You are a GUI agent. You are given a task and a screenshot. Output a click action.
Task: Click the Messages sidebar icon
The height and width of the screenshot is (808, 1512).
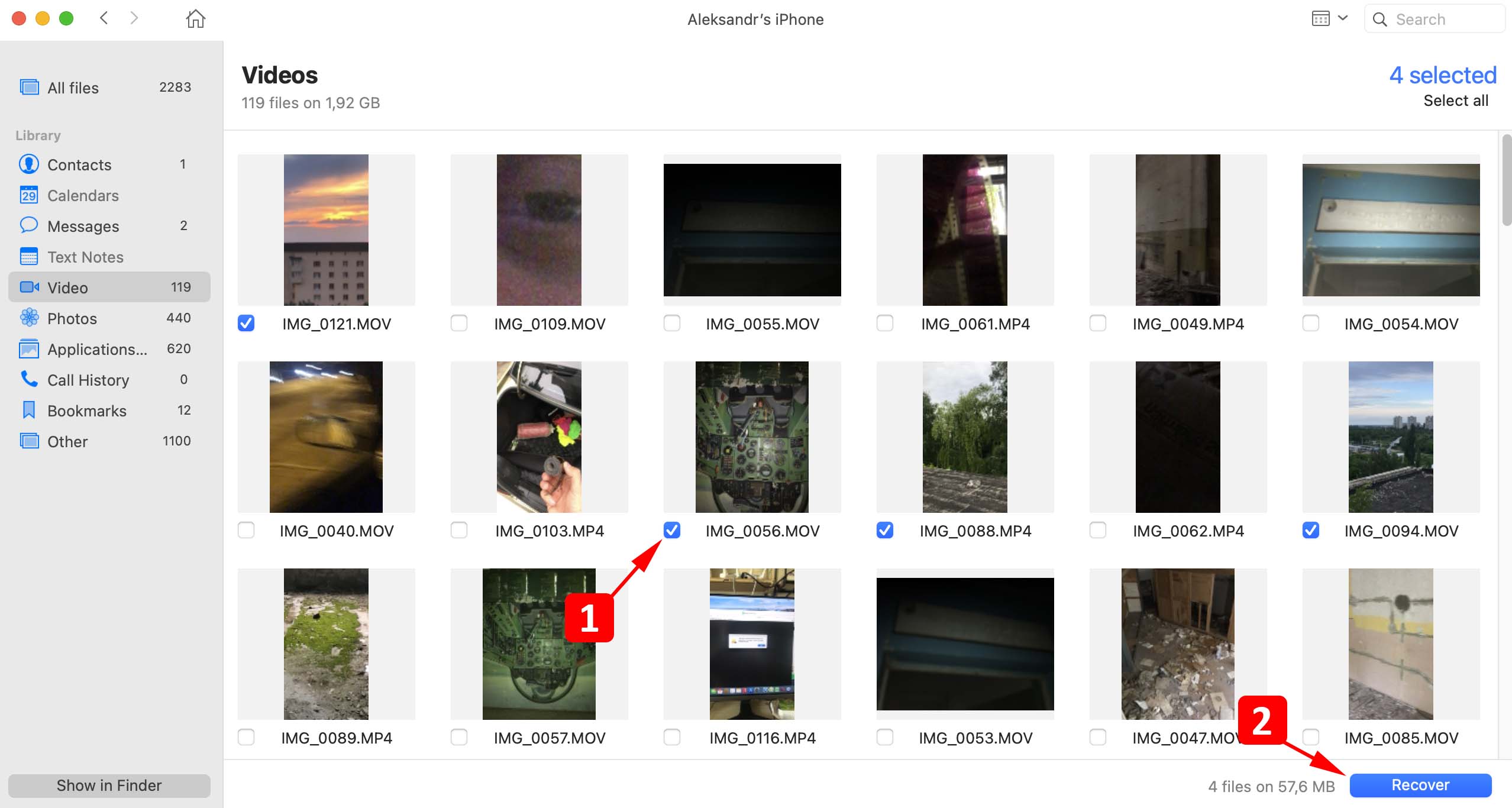(28, 226)
